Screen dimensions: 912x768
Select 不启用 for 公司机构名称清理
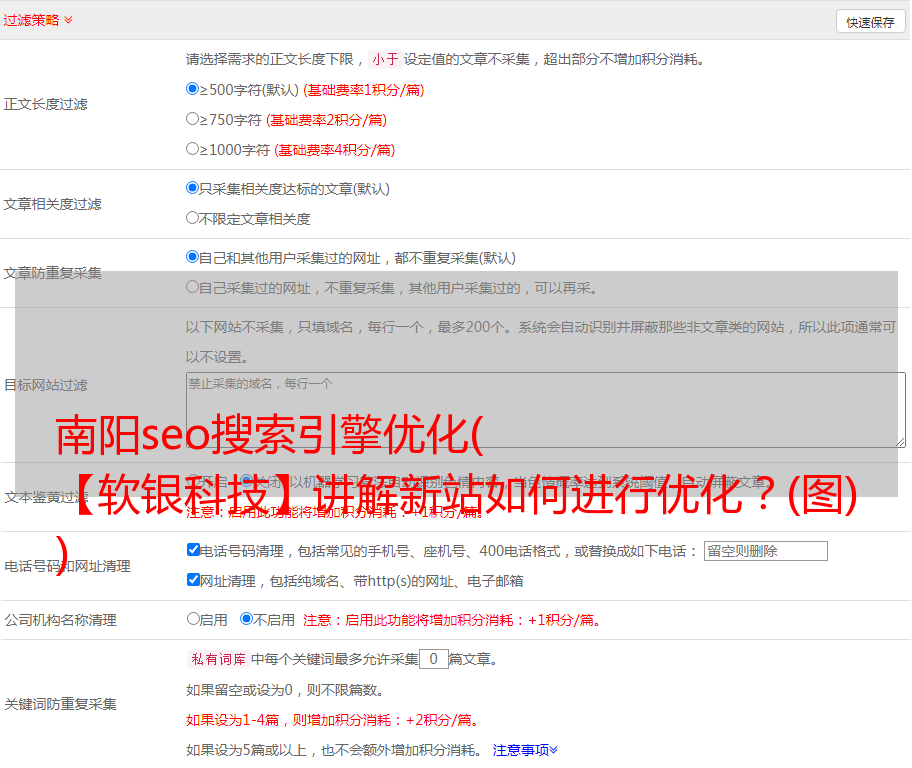246,619
